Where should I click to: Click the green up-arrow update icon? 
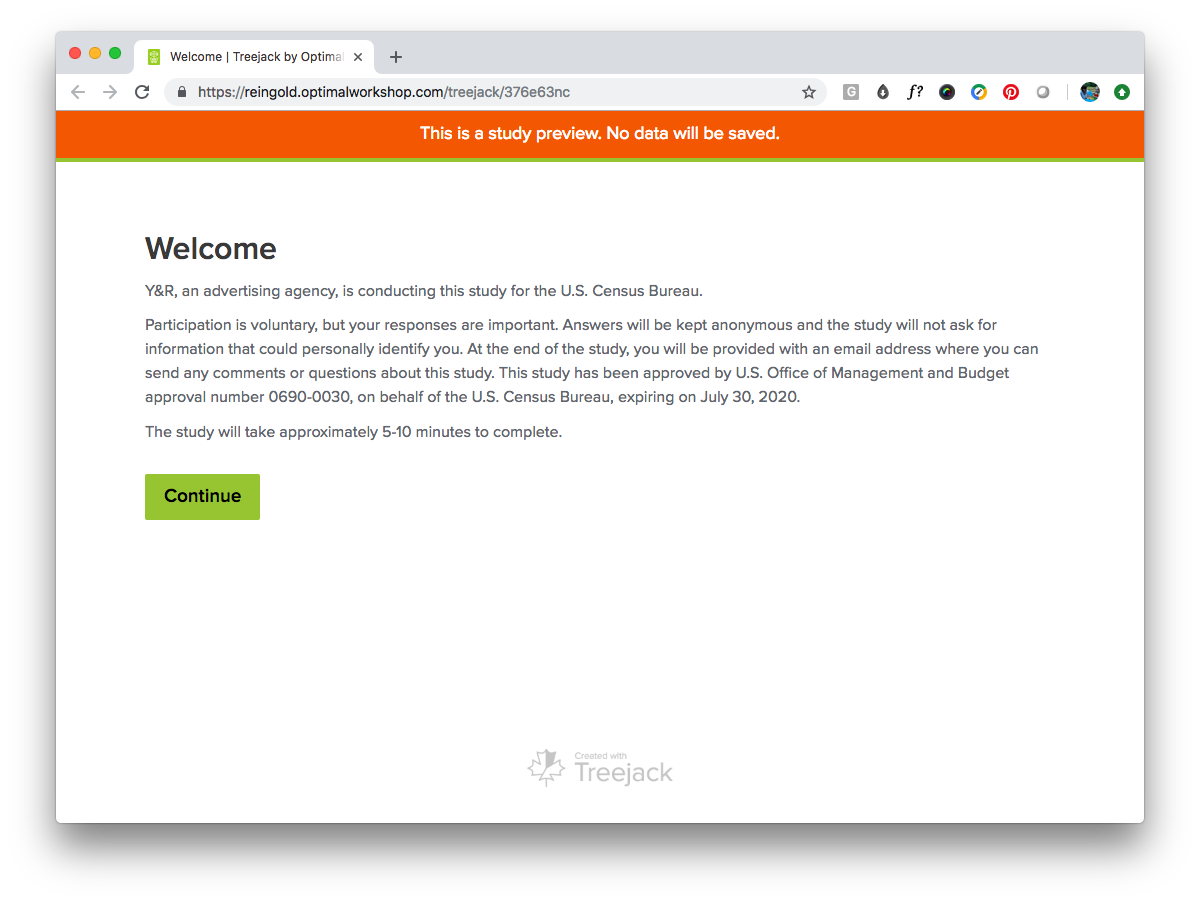coord(1122,92)
